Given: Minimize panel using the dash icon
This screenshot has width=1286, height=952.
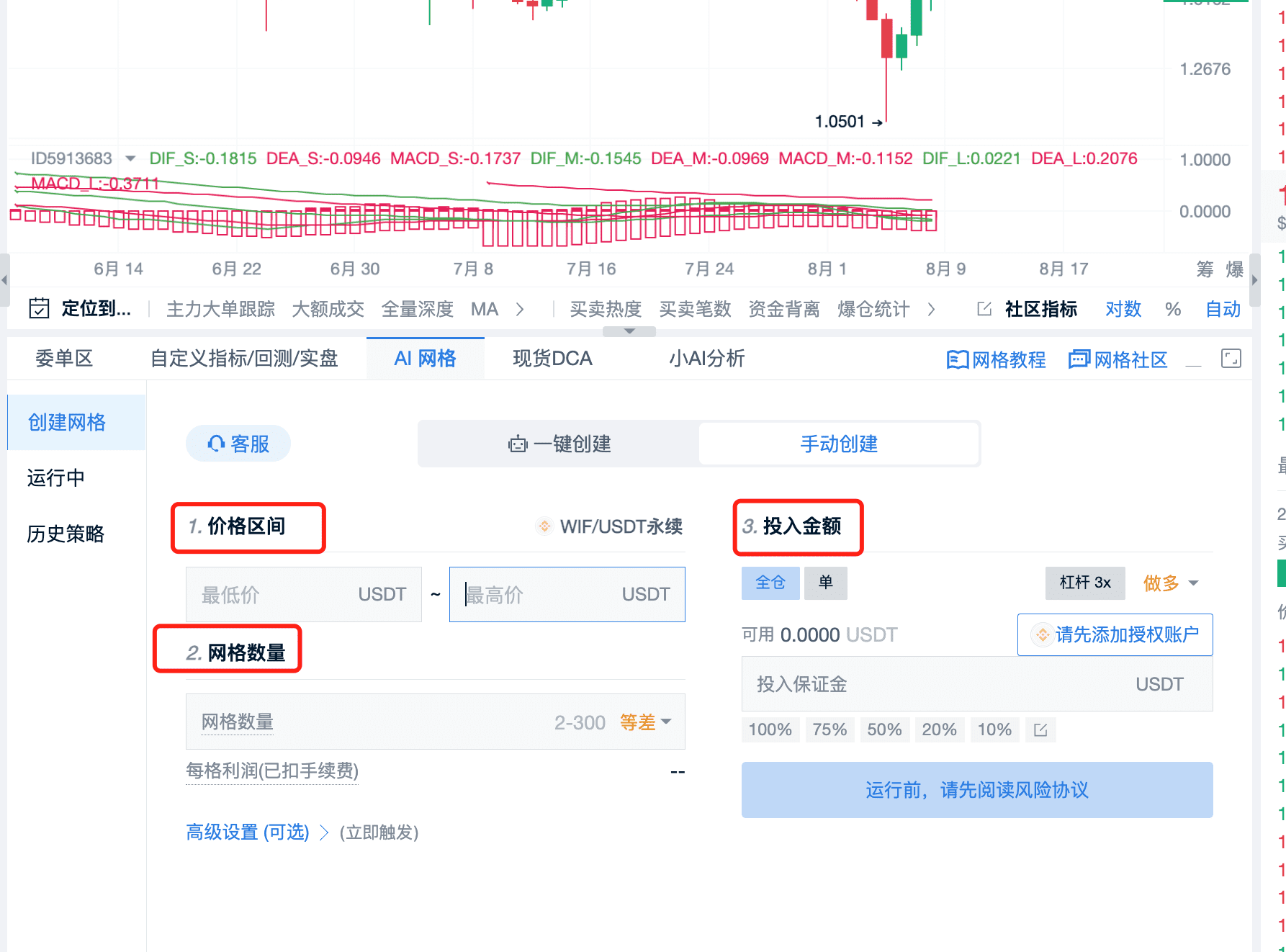Looking at the screenshot, I should [1194, 365].
